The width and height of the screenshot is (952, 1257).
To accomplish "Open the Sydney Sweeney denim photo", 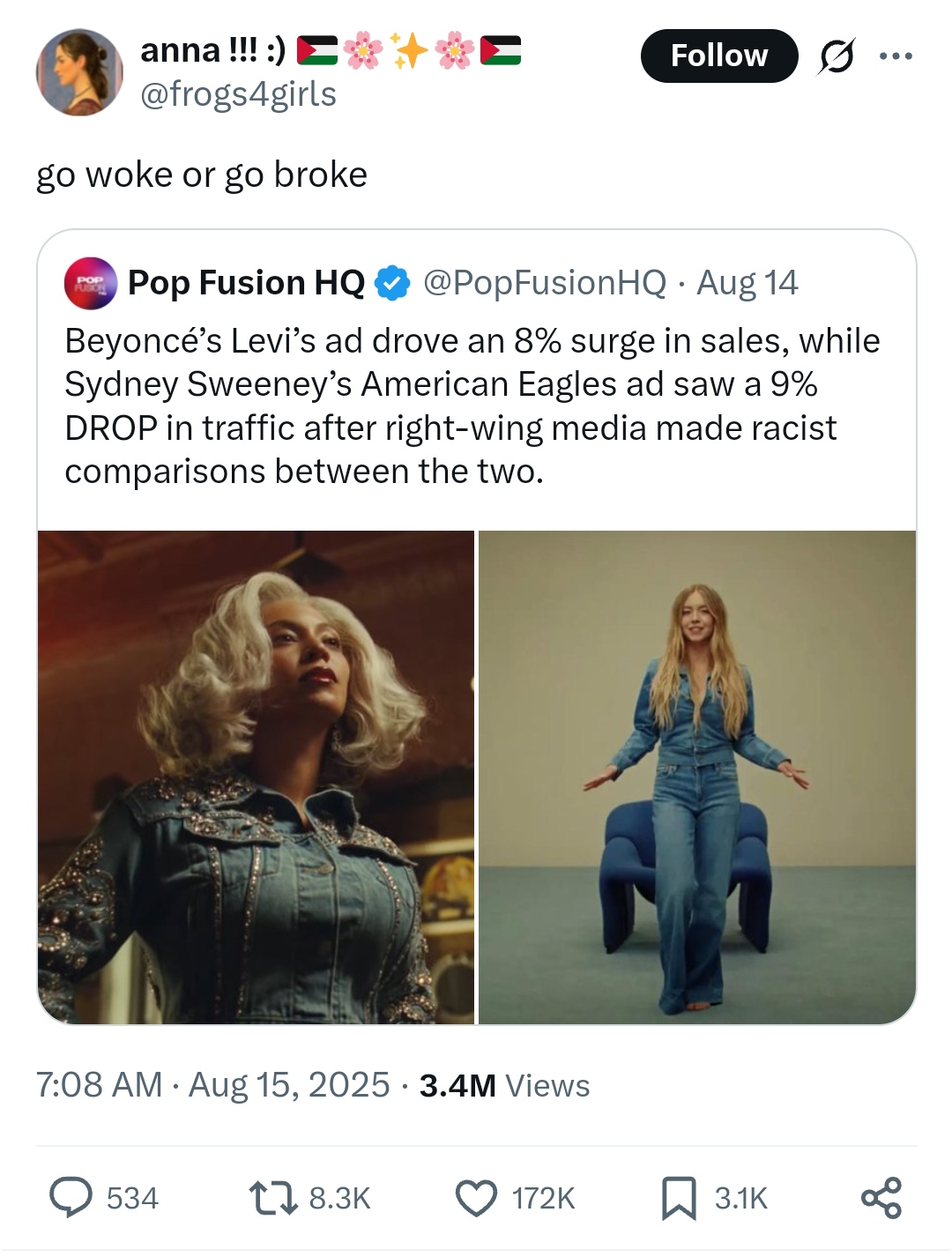I will click(x=697, y=777).
